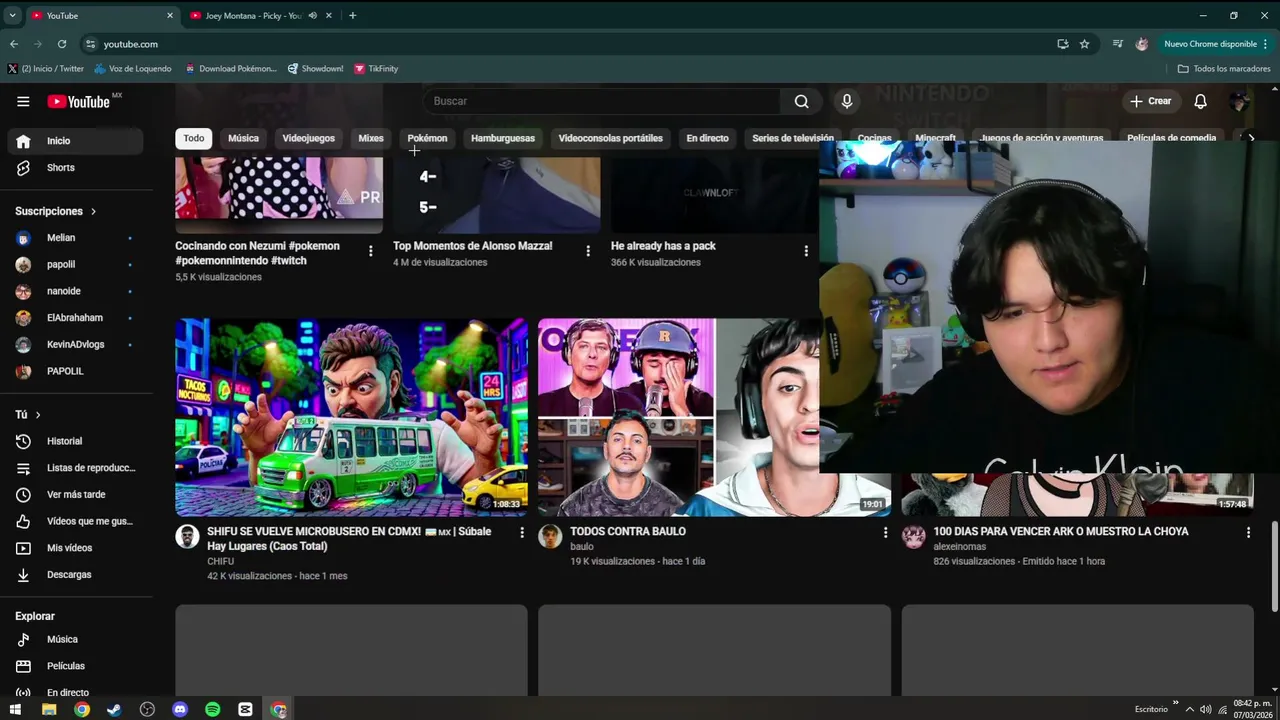Image resolution: width=1280 pixels, height=720 pixels.
Task: Open the alexeinomas channel avatar
Action: click(x=913, y=536)
